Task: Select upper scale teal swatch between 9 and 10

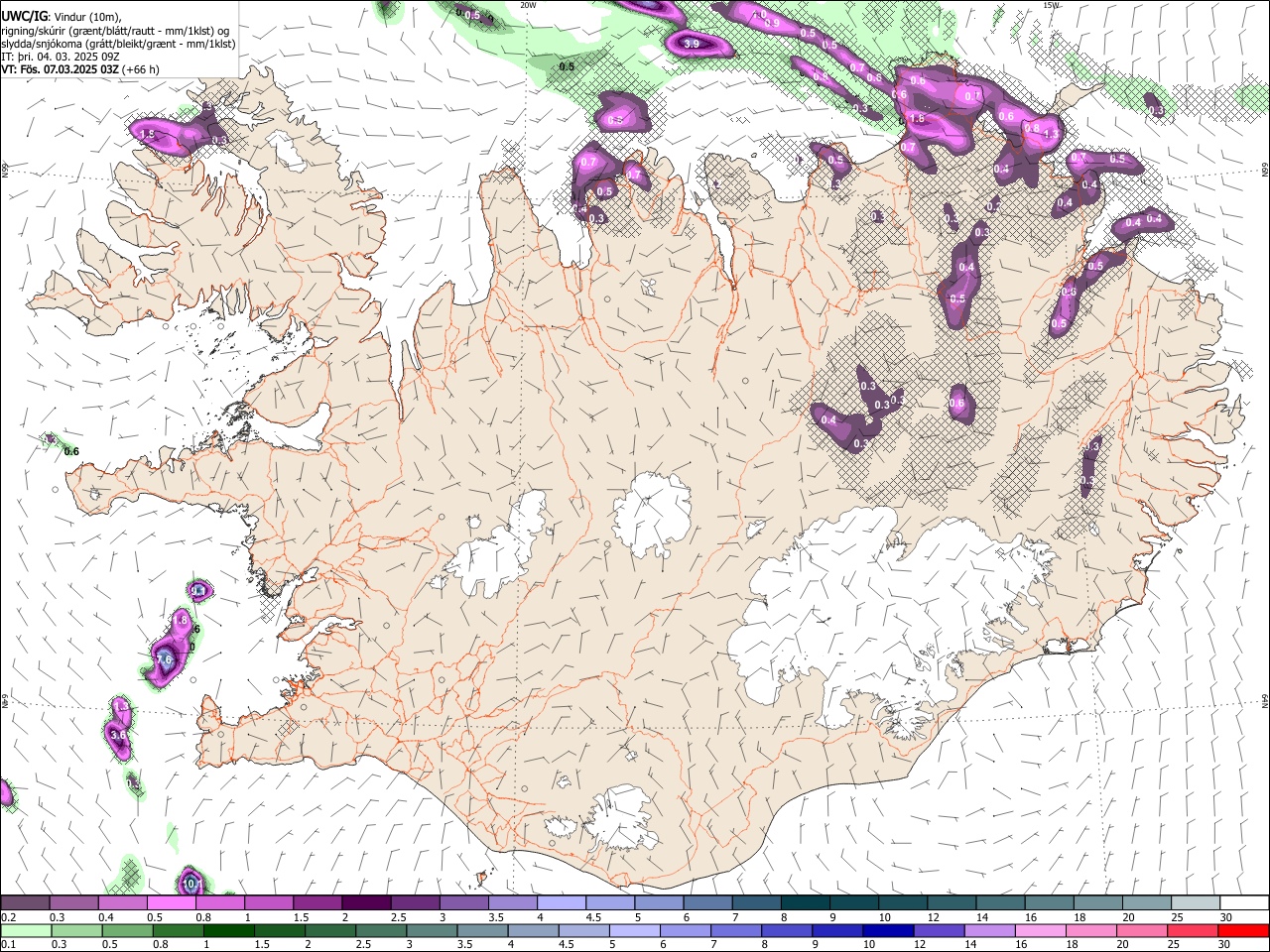Action: point(852,903)
